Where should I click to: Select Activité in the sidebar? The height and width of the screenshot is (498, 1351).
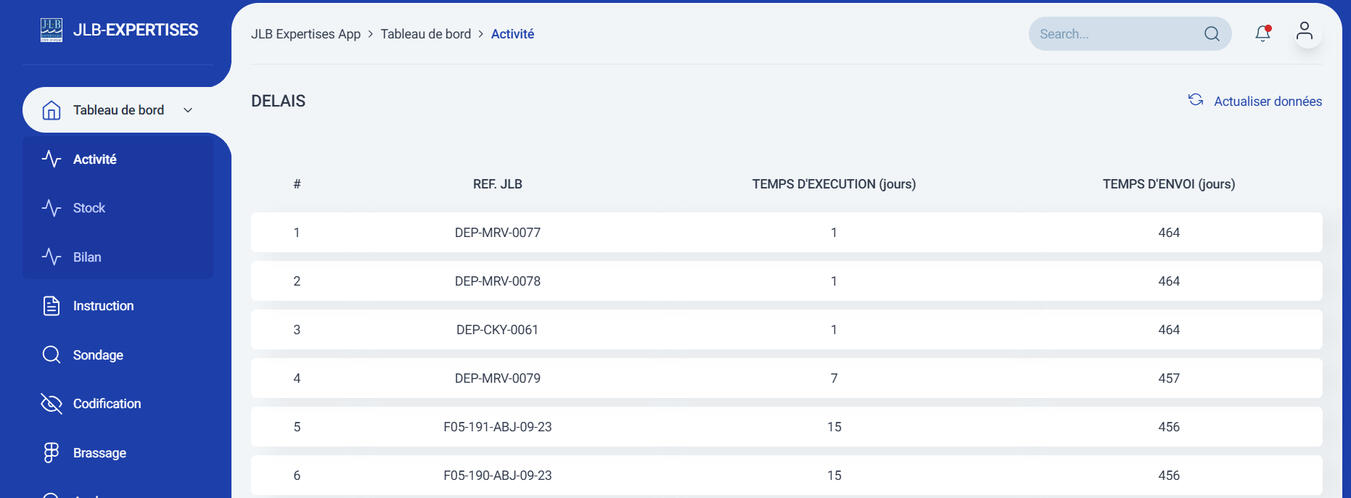(x=95, y=159)
